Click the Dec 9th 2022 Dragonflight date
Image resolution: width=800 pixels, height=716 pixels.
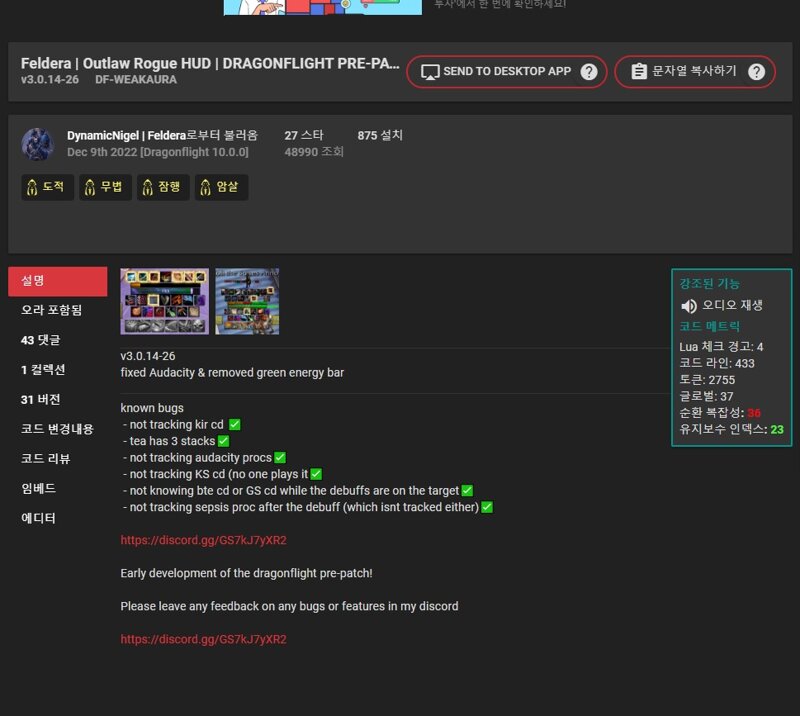pyautogui.click(x=158, y=152)
